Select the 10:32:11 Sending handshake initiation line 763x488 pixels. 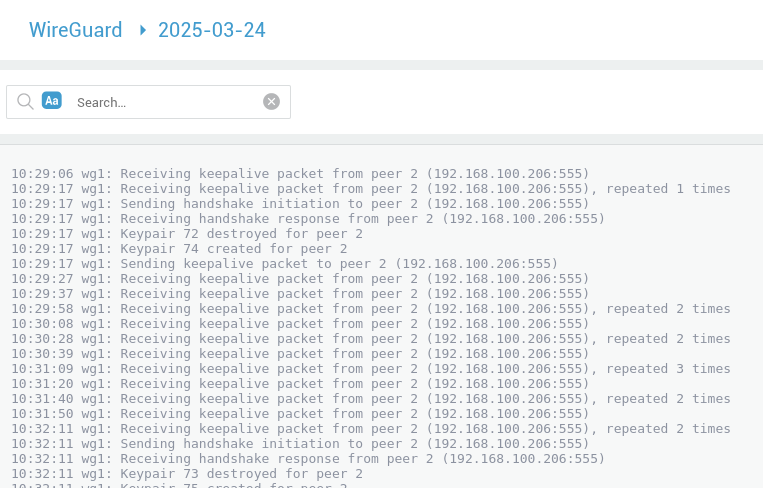tap(300, 444)
